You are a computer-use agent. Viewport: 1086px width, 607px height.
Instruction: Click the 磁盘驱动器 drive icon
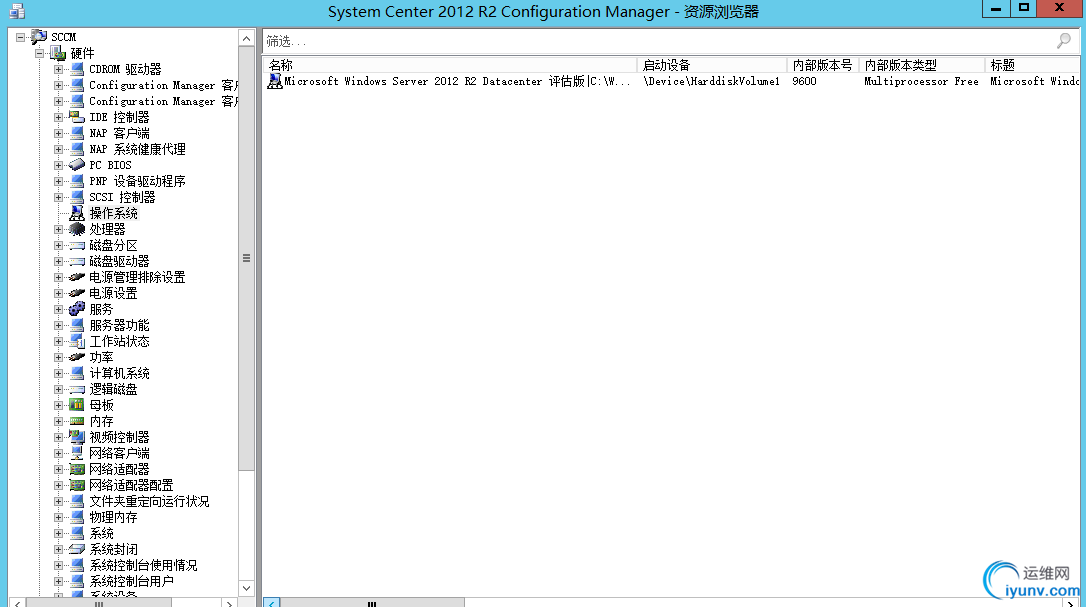pos(77,261)
